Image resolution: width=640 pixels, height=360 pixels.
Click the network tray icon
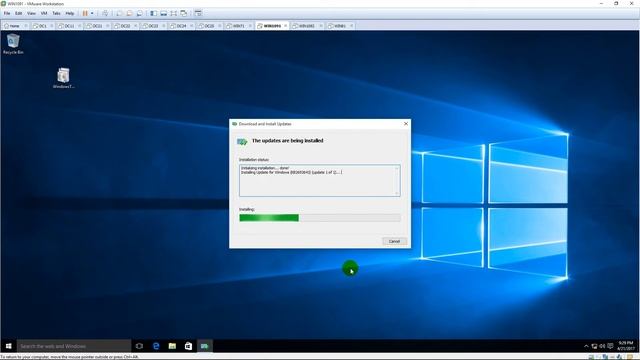pos(594,346)
